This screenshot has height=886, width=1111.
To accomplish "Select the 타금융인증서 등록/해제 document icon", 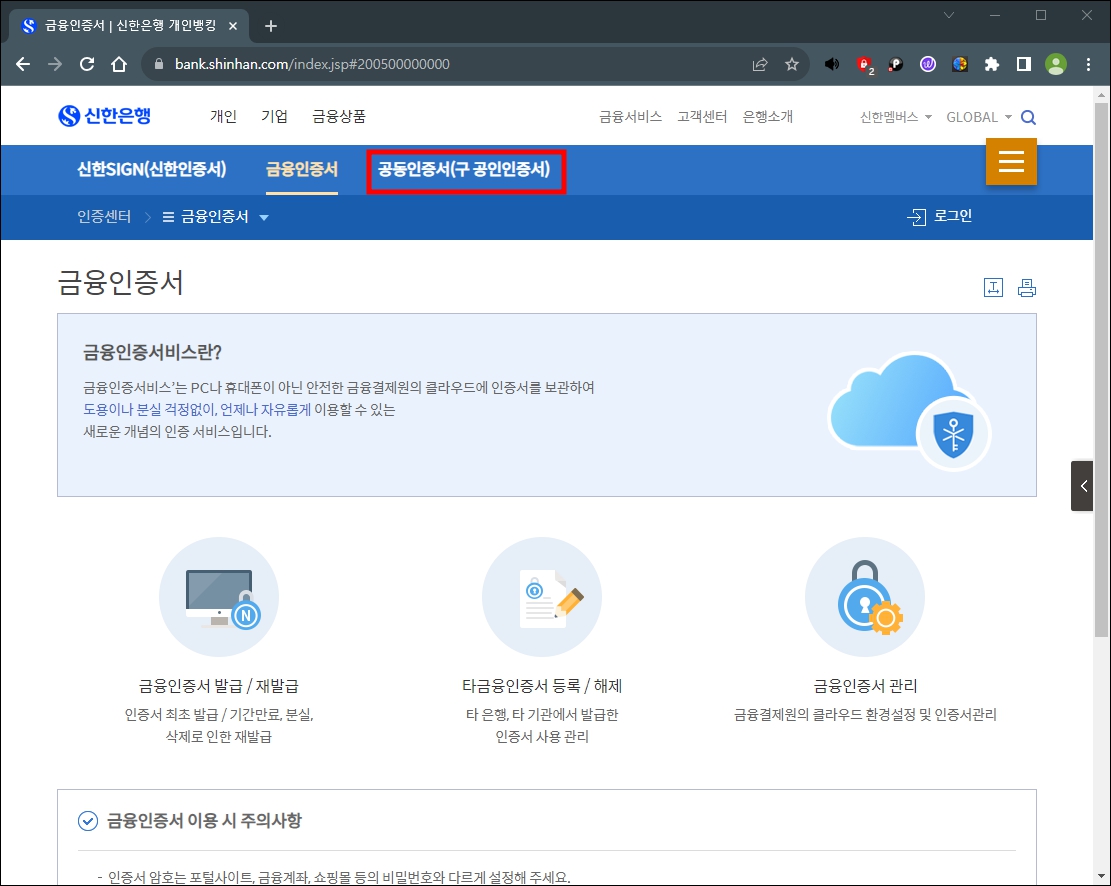I will 542,596.
